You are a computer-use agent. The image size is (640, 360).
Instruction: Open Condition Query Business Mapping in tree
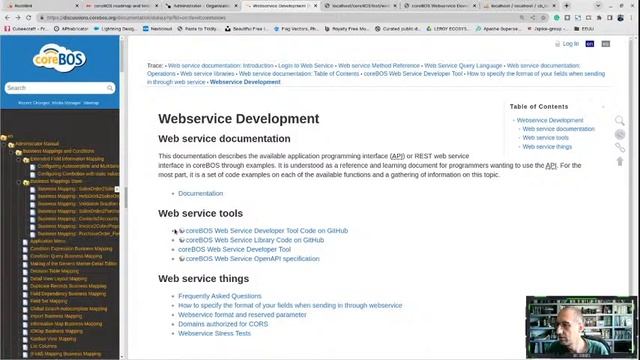coord(66,256)
